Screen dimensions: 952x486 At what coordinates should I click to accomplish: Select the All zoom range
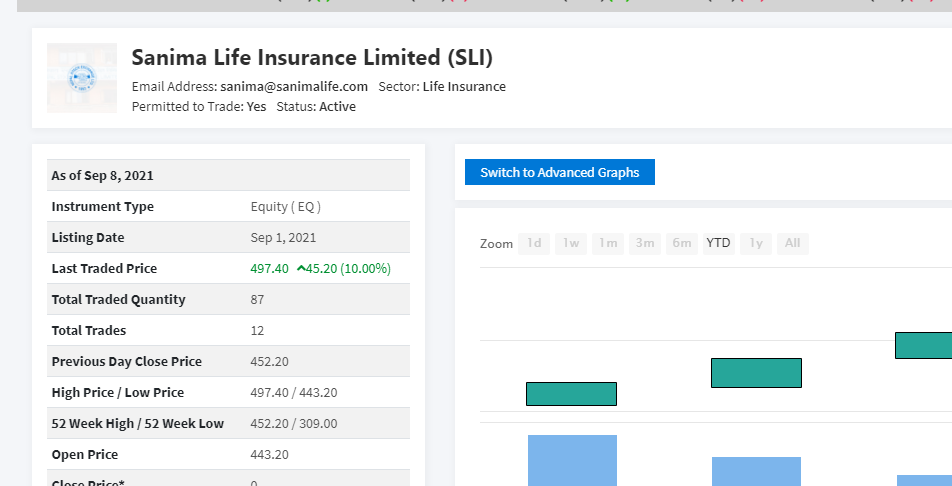[792, 243]
